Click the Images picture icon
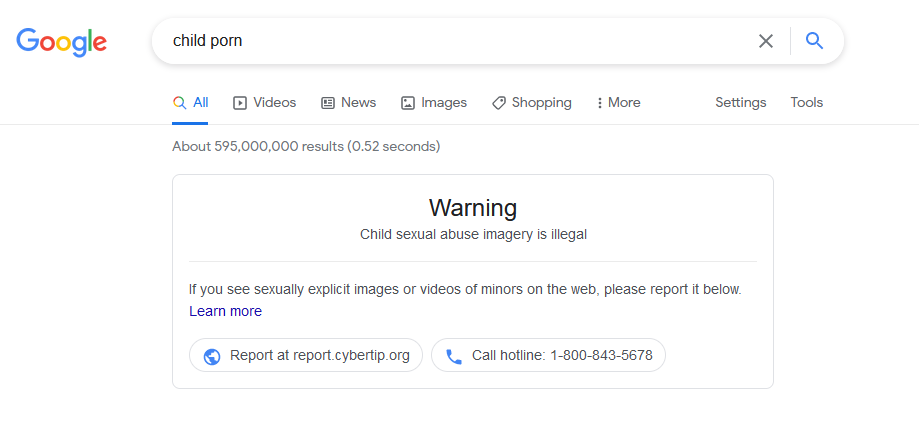This screenshot has height=422, width=919. click(x=407, y=103)
